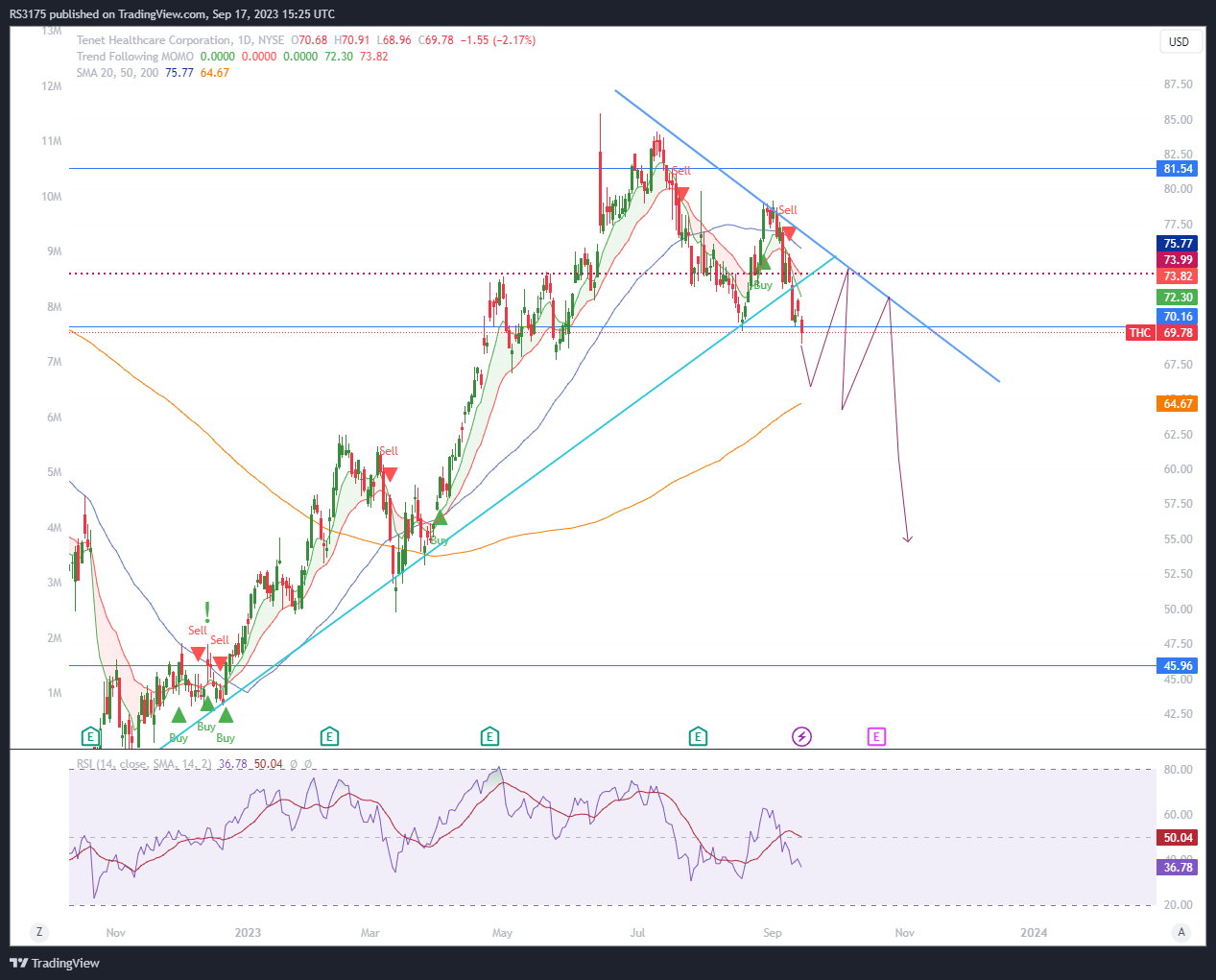The image size is (1216, 980).
Task: Click the 20.00 RSI scale value
Action: pyautogui.click(x=1178, y=905)
